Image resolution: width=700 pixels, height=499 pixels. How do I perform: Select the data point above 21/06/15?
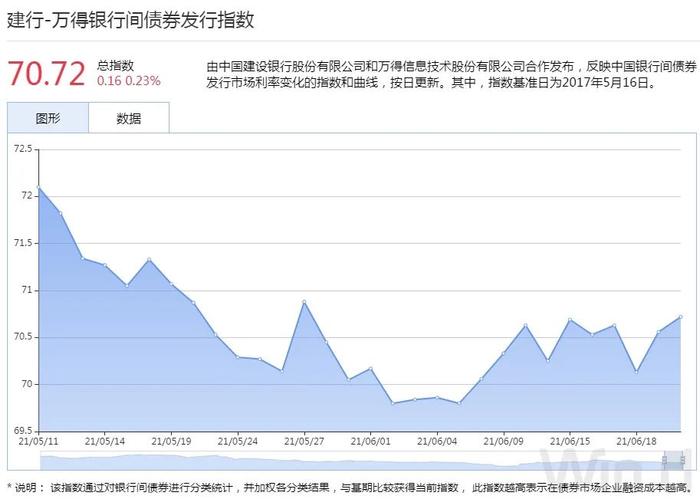(x=570, y=320)
